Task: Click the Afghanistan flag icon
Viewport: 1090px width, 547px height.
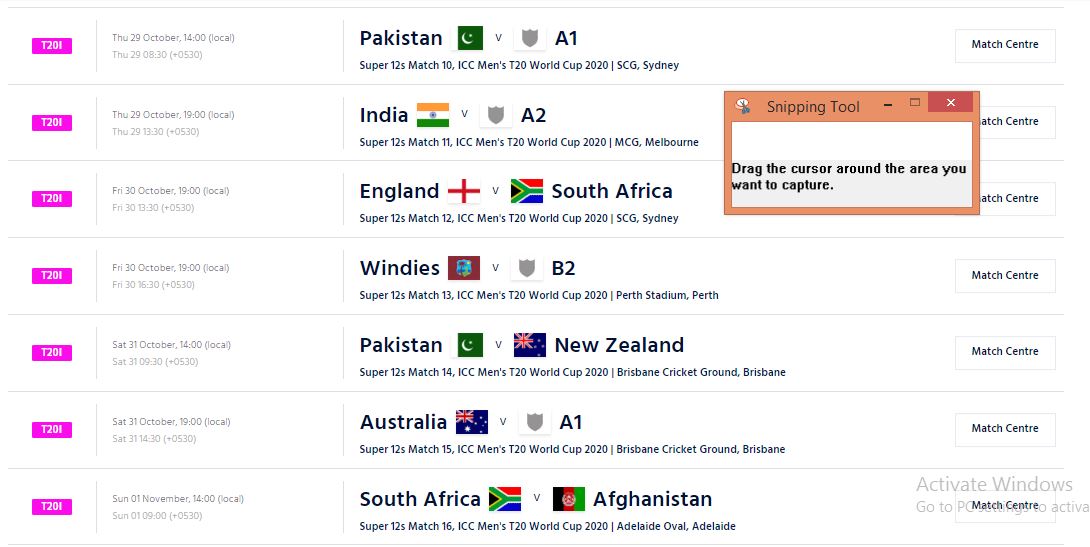Action: pyautogui.click(x=568, y=498)
